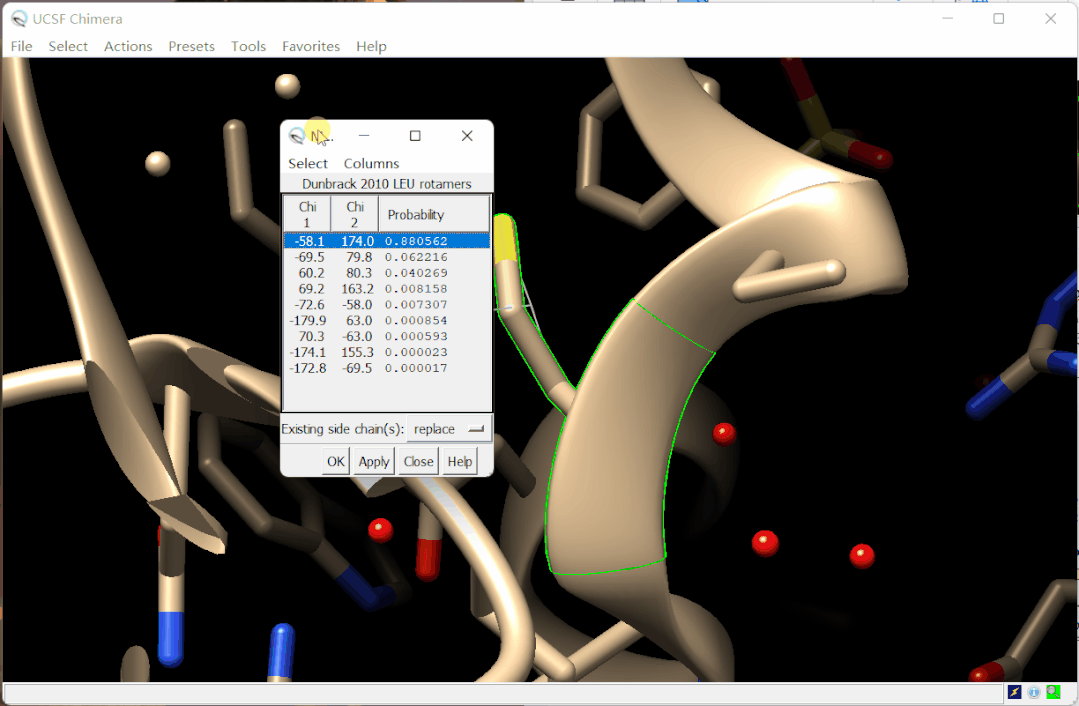The height and width of the screenshot is (706, 1079).
Task: Maximize the rotamers dialog window
Action: pyautogui.click(x=415, y=136)
